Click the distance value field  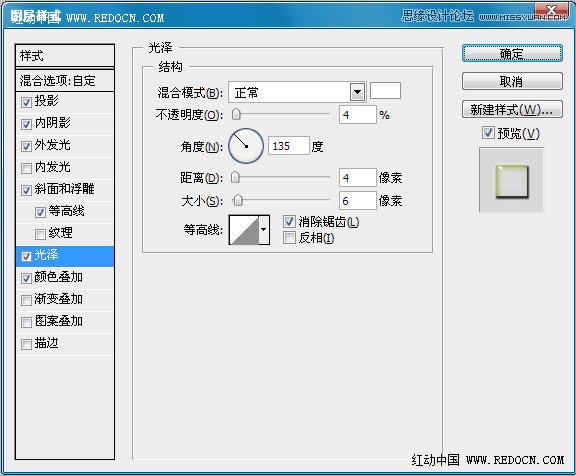[357, 178]
